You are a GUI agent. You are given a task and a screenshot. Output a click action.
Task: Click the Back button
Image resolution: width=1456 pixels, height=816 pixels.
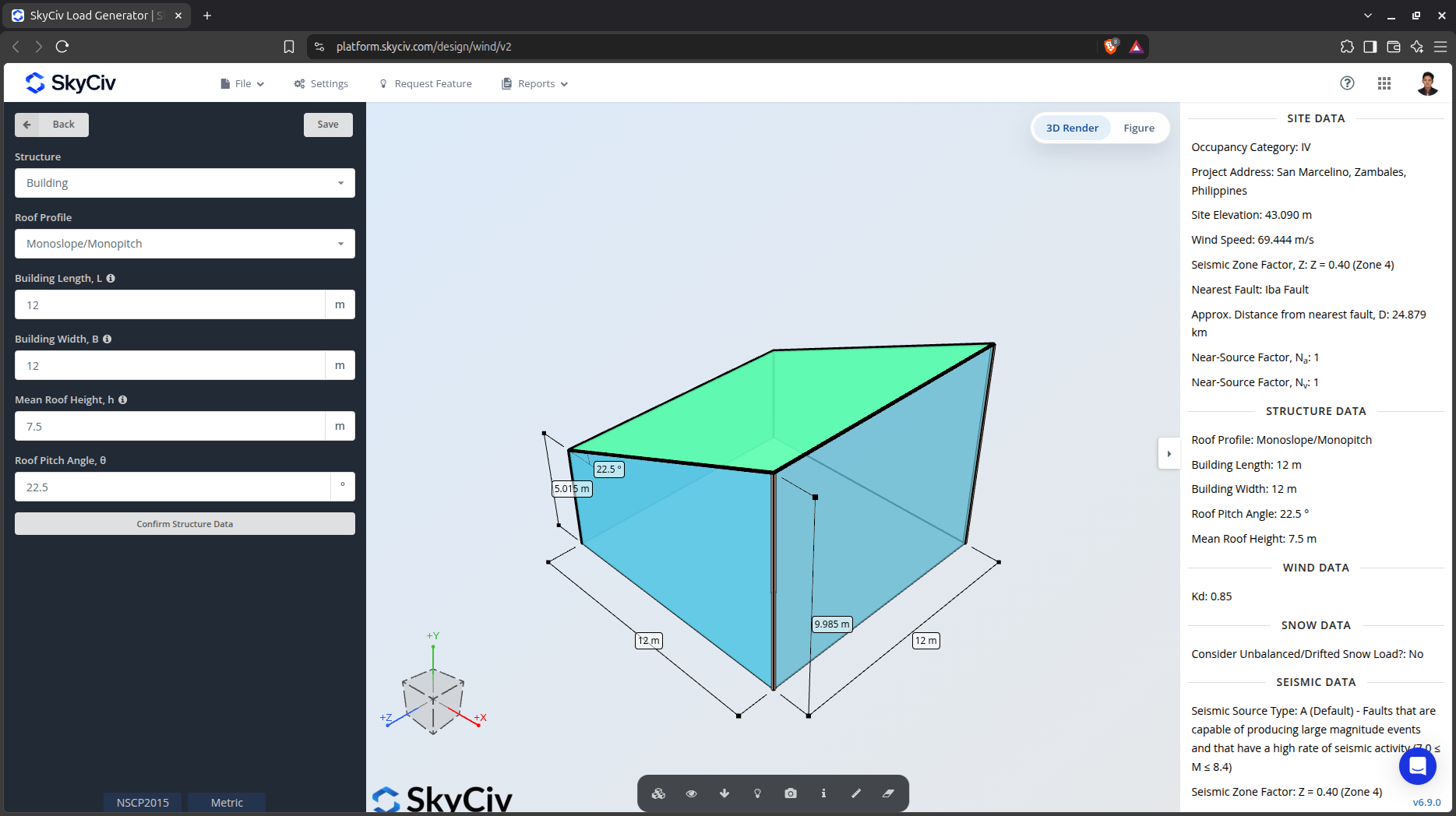[51, 125]
